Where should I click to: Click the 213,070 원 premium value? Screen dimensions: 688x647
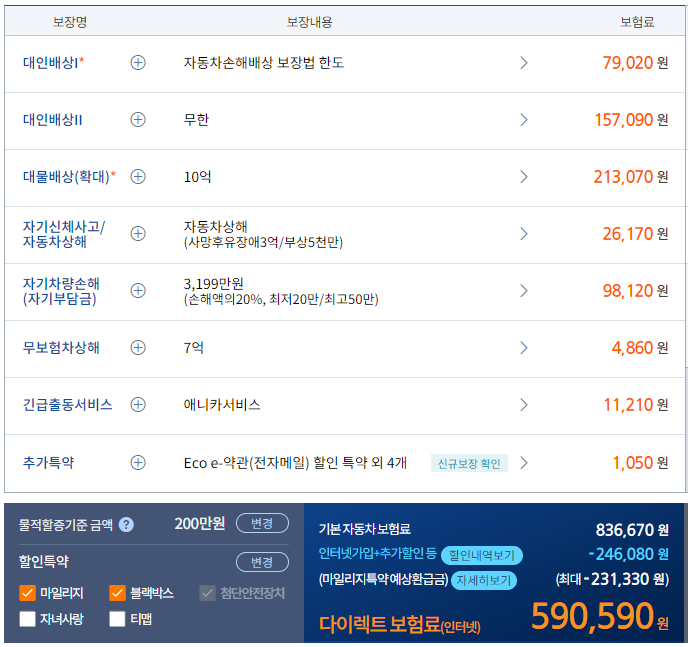(631, 177)
